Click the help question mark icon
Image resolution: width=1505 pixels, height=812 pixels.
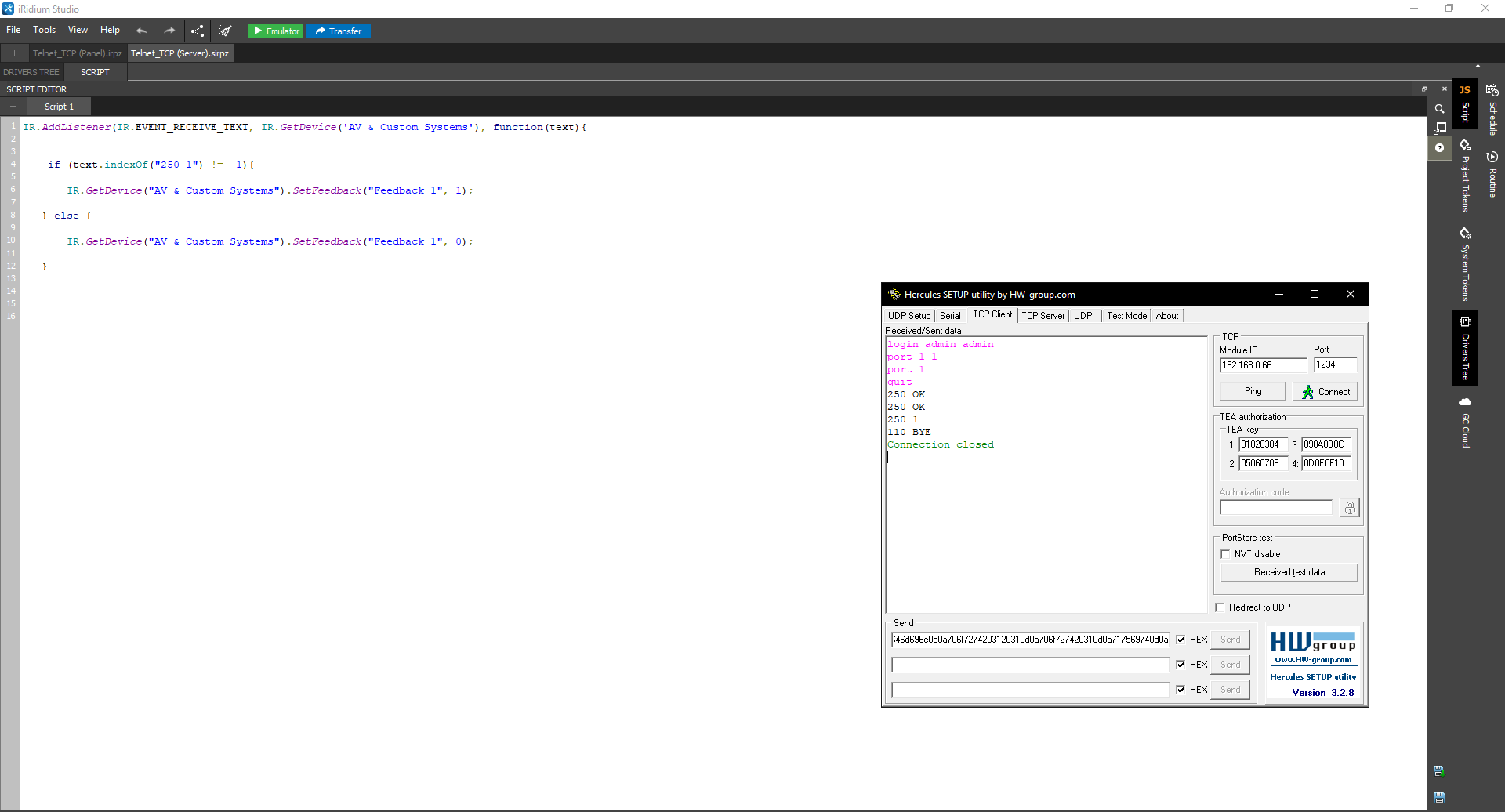(x=1439, y=147)
